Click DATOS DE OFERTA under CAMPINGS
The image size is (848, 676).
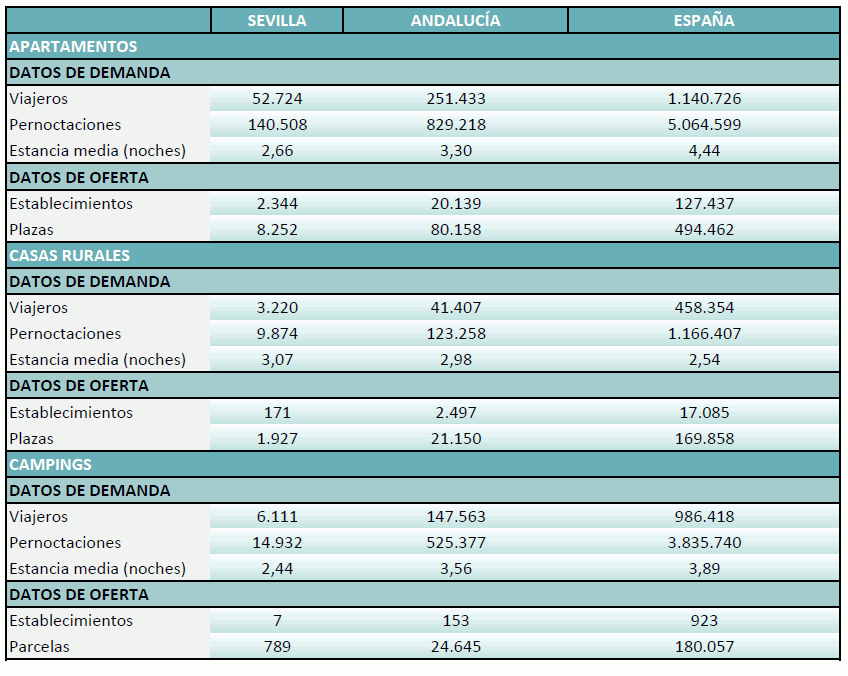(79, 595)
